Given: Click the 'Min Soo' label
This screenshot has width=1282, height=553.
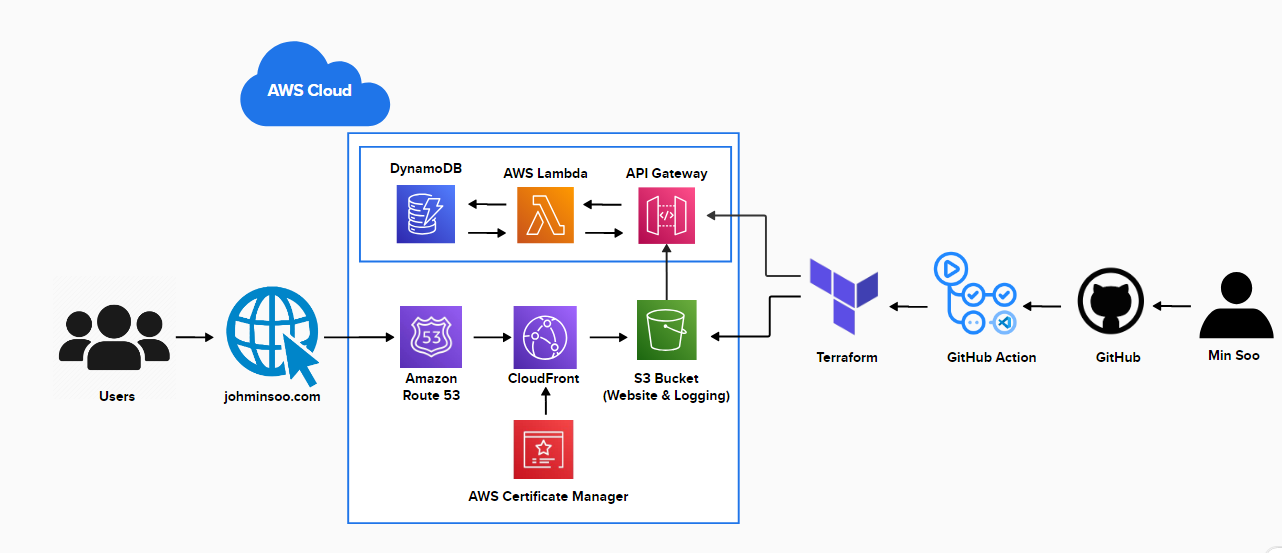Looking at the screenshot, I should click(1234, 355).
